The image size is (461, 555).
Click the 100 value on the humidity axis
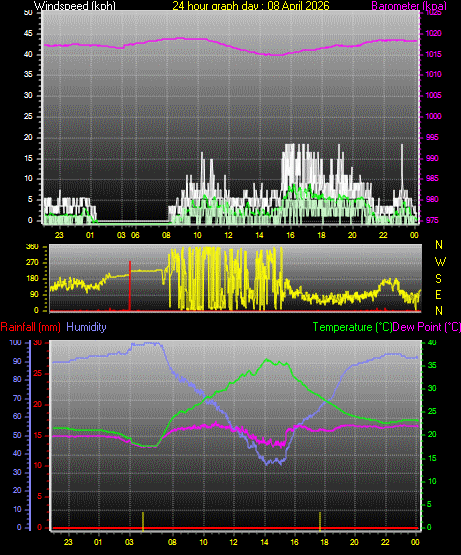[x=16, y=343]
